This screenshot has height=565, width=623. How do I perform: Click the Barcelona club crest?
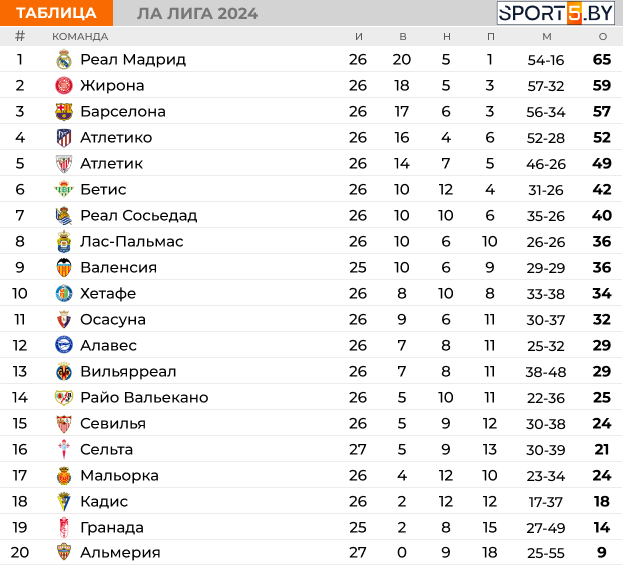click(x=64, y=112)
